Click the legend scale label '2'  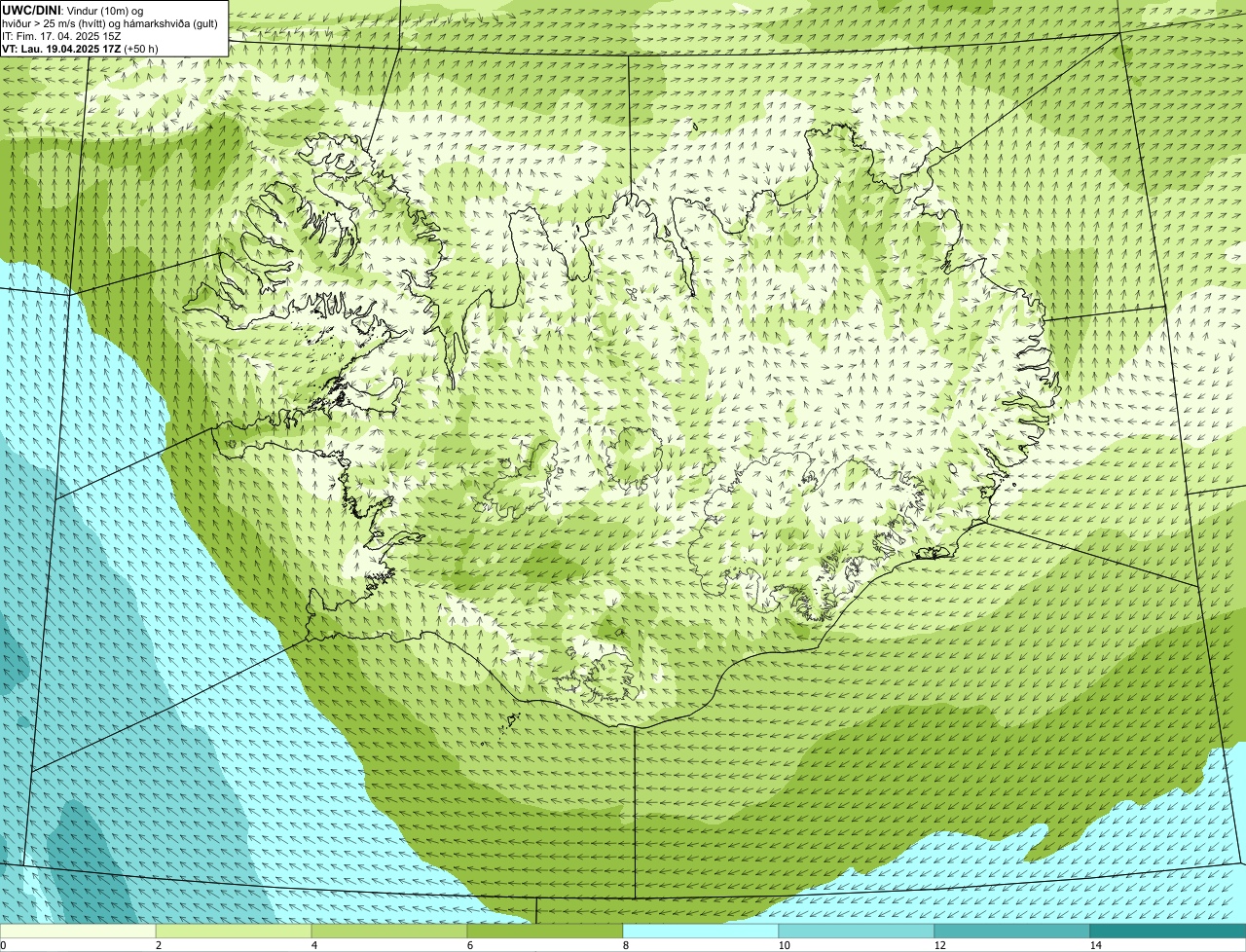(x=158, y=945)
